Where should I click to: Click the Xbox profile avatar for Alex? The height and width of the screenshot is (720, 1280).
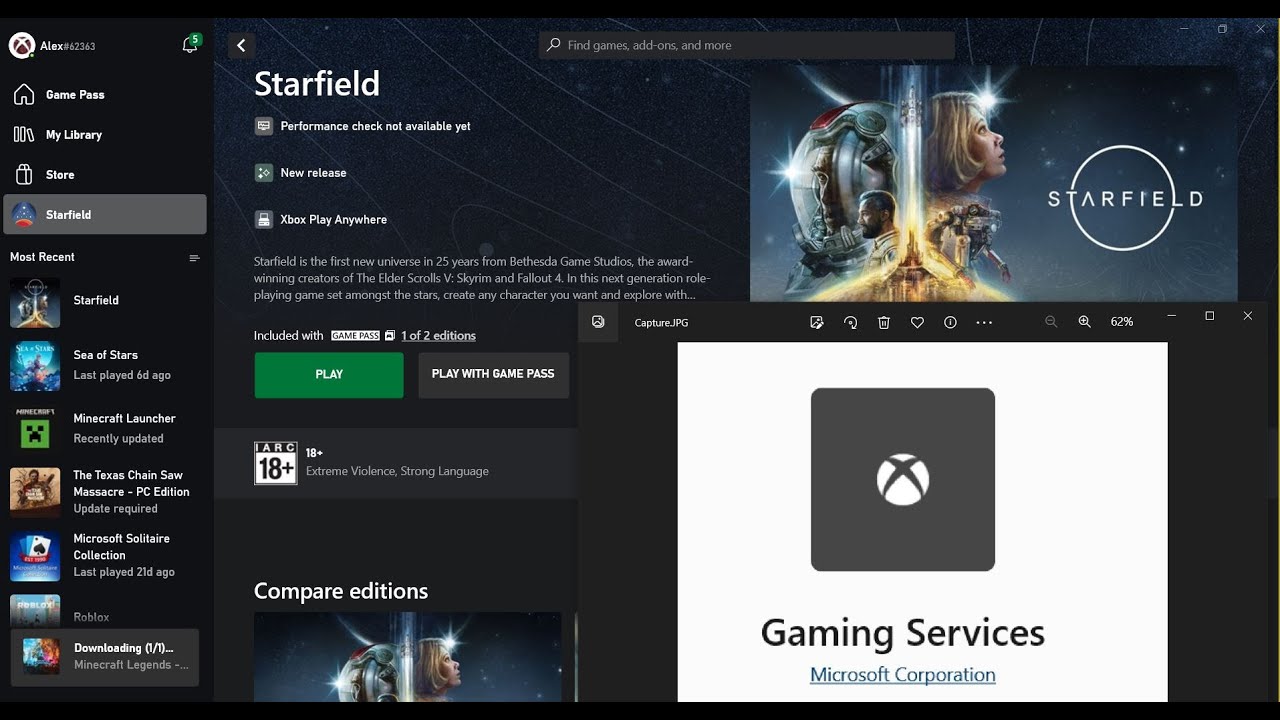pos(22,45)
